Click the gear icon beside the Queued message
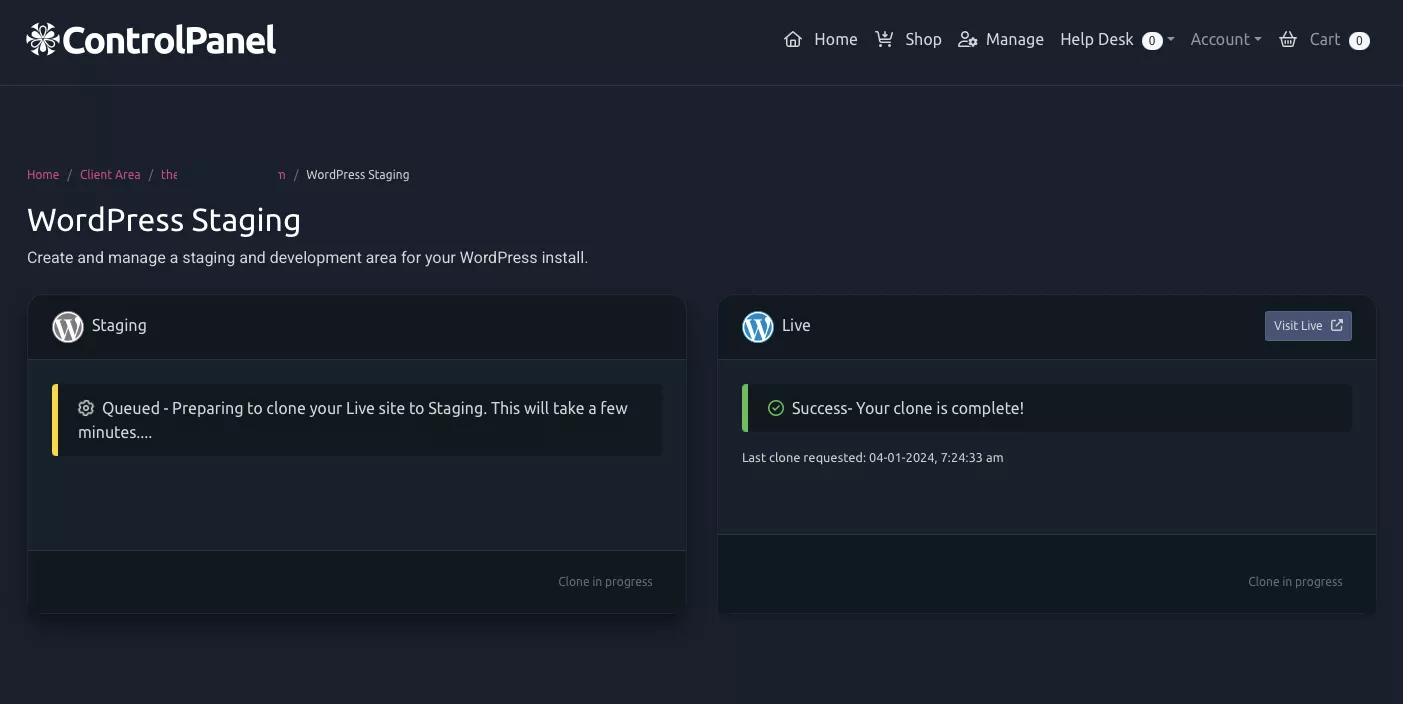1403x704 pixels. [x=86, y=408]
